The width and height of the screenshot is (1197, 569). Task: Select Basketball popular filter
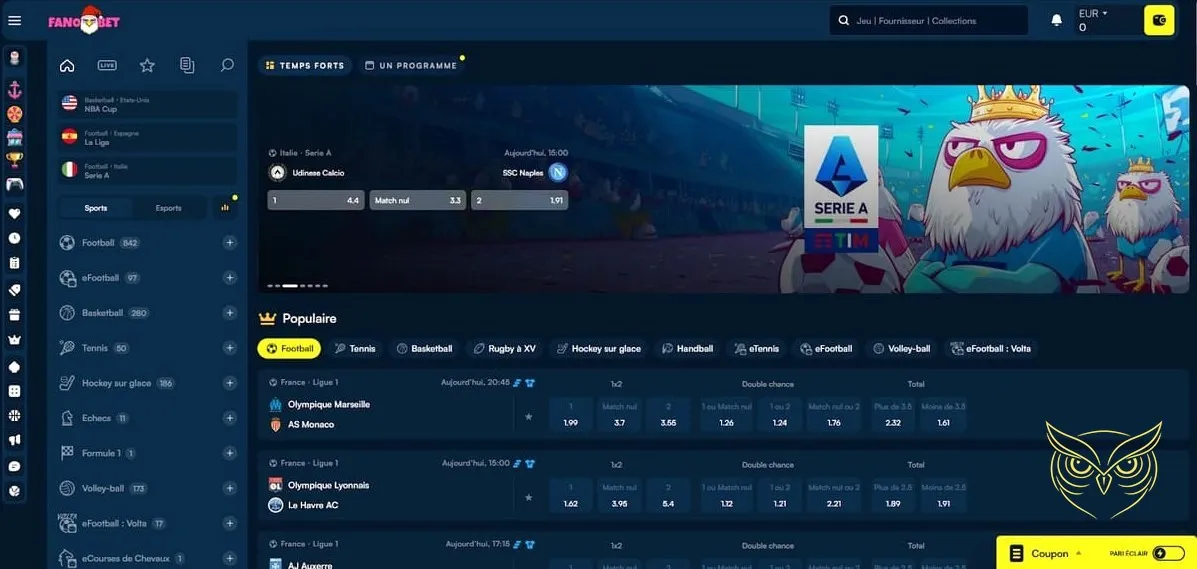coord(424,349)
